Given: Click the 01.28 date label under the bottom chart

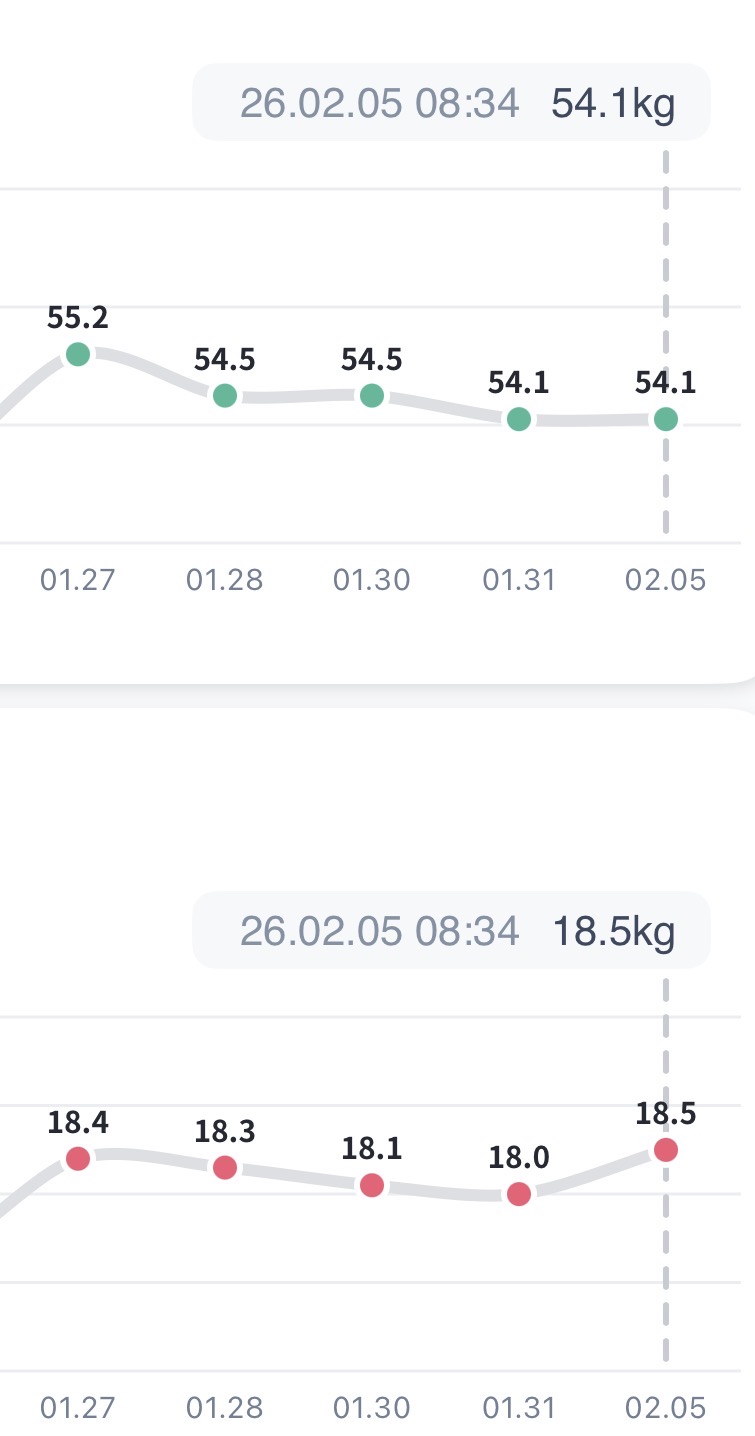Looking at the screenshot, I should coord(225,1408).
